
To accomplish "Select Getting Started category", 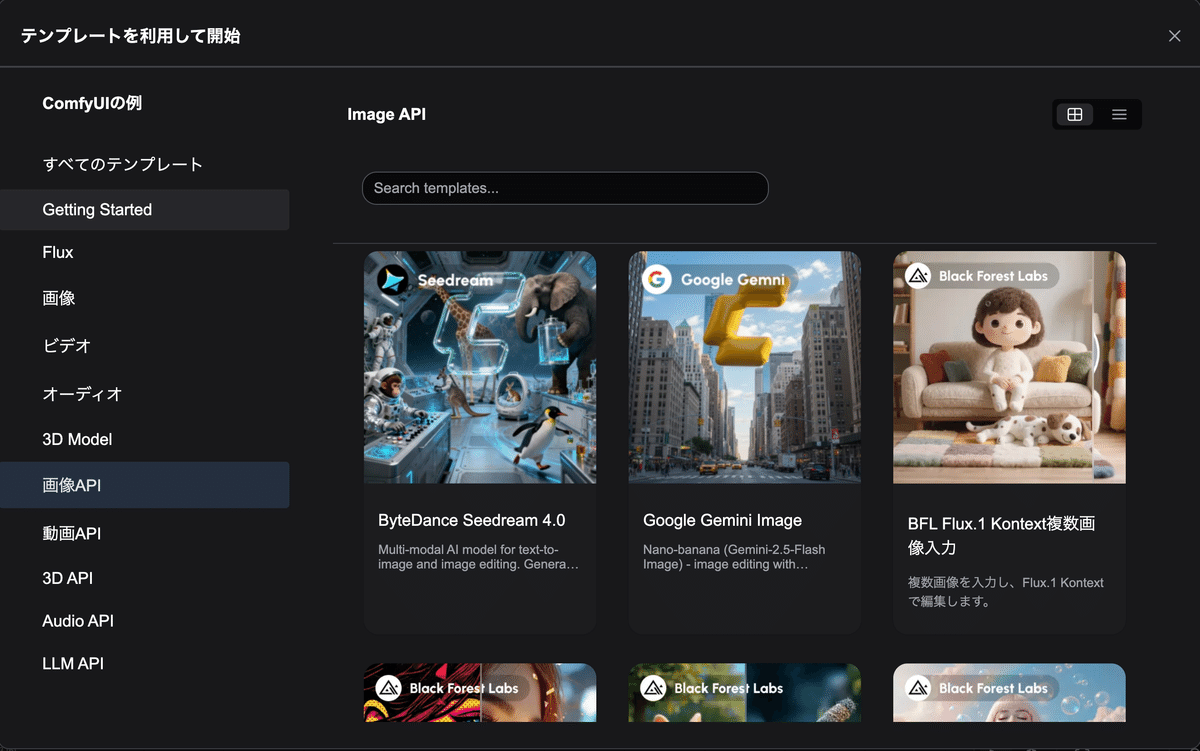I will pyautogui.click(x=145, y=210).
